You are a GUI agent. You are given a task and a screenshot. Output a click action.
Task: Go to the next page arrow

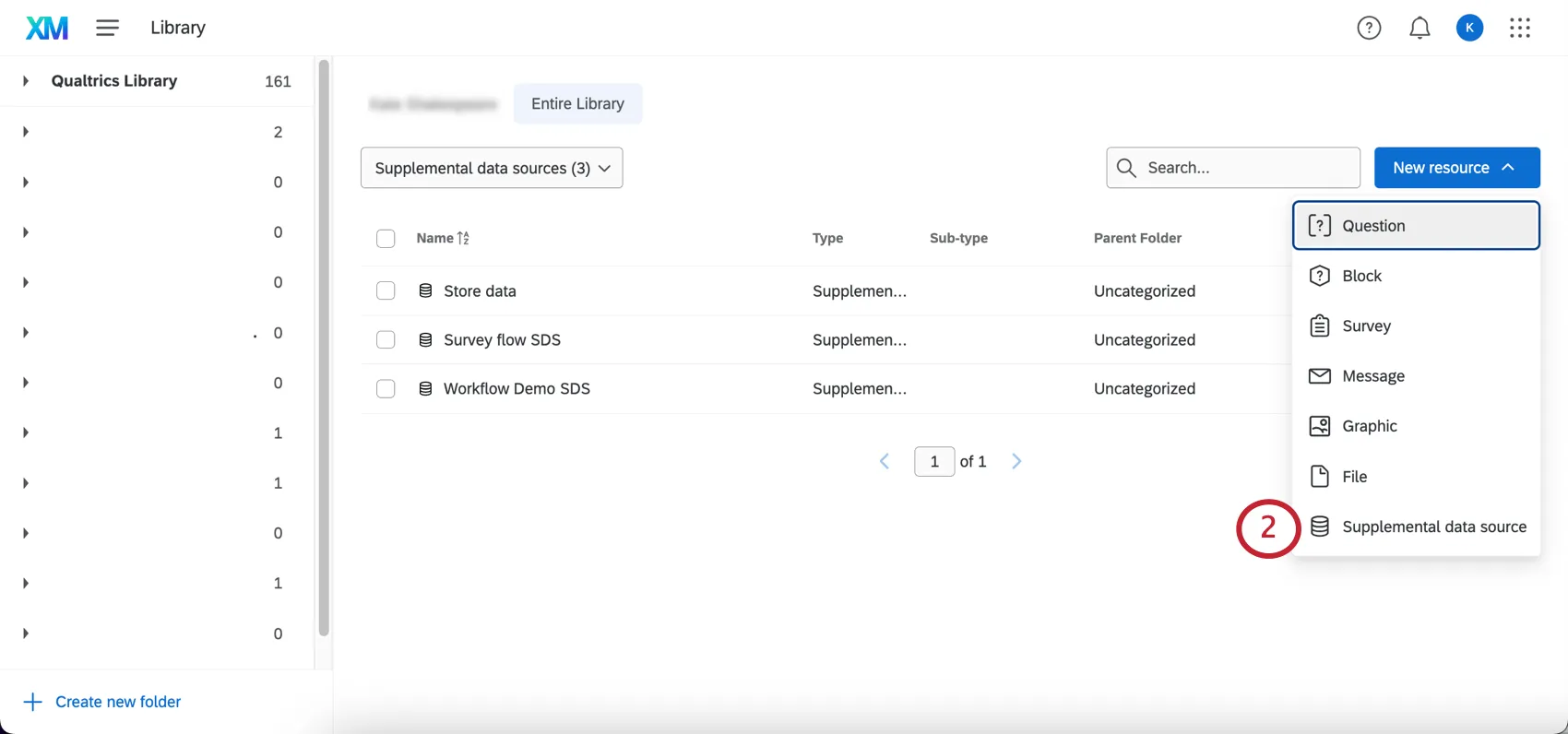coord(1016,461)
